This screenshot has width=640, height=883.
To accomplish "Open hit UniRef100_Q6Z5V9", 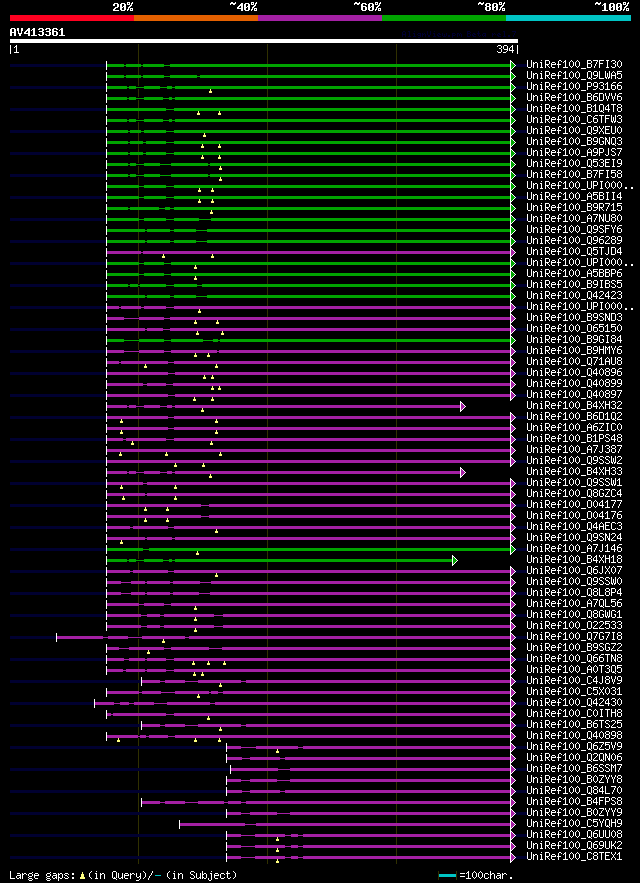I will 574,746.
